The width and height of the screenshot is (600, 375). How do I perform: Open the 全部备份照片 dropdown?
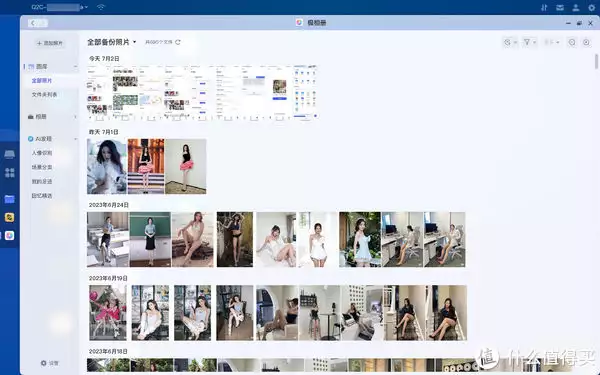[112, 42]
